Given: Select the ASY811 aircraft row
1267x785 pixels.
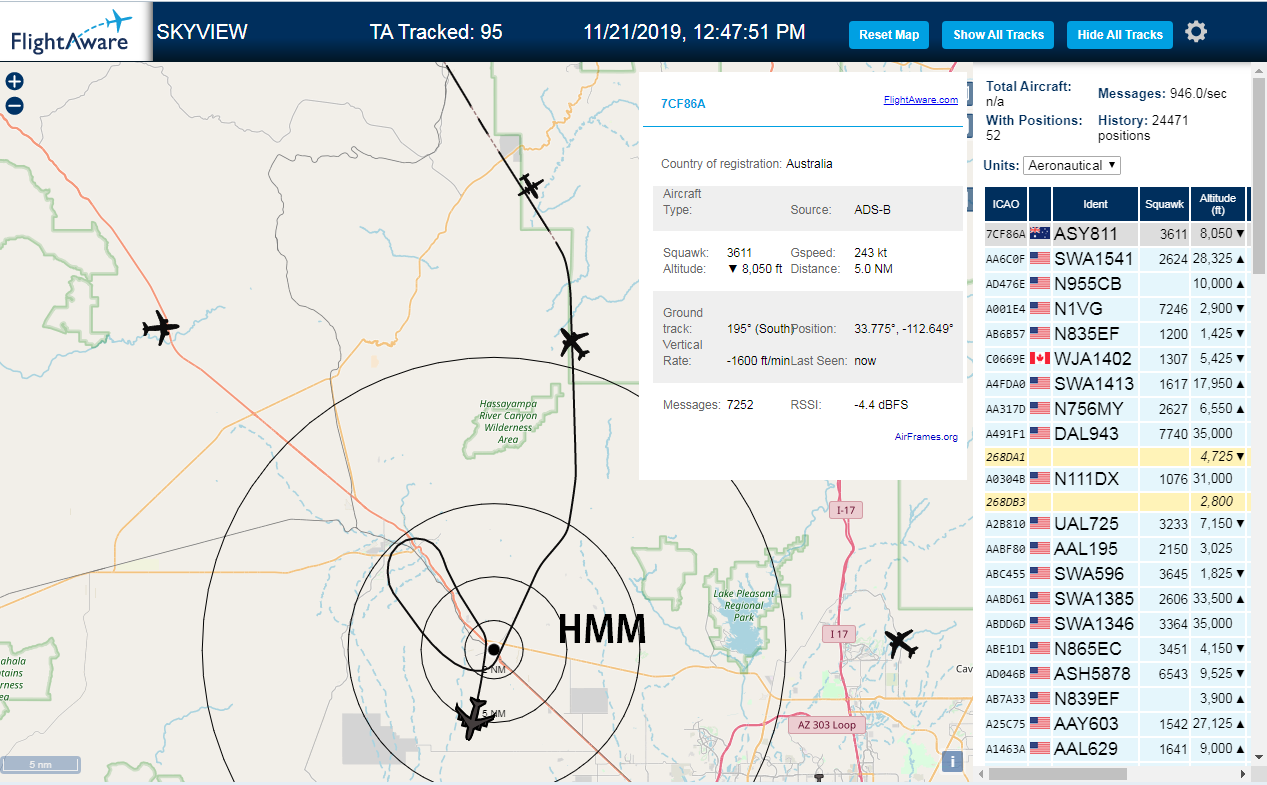Looking at the screenshot, I should tap(1116, 234).
